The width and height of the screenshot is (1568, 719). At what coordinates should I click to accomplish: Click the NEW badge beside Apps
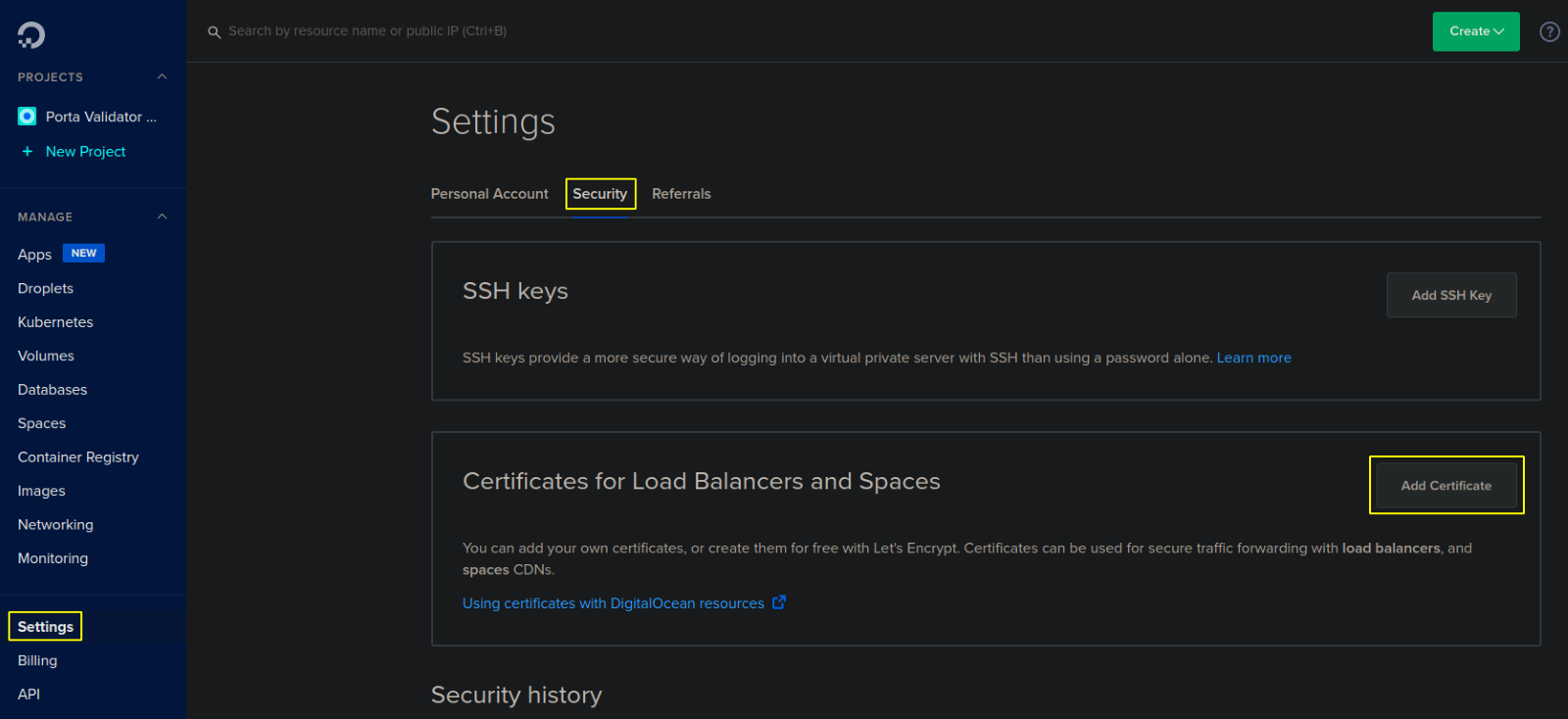click(83, 253)
